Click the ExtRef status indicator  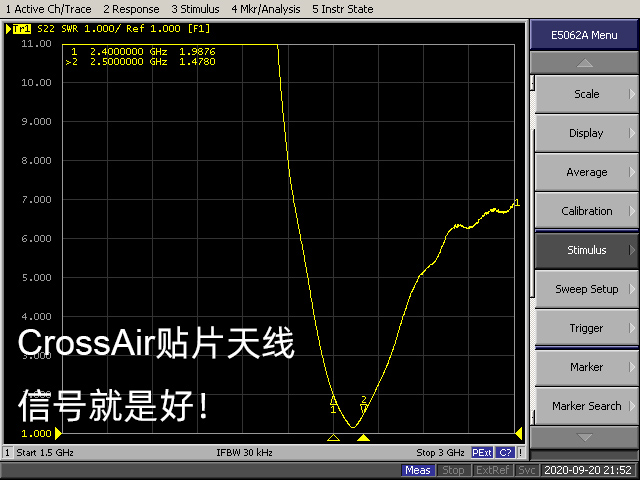492,470
